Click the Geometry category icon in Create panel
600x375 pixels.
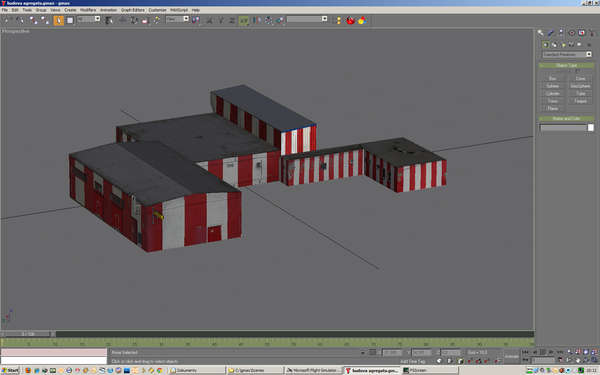545,45
